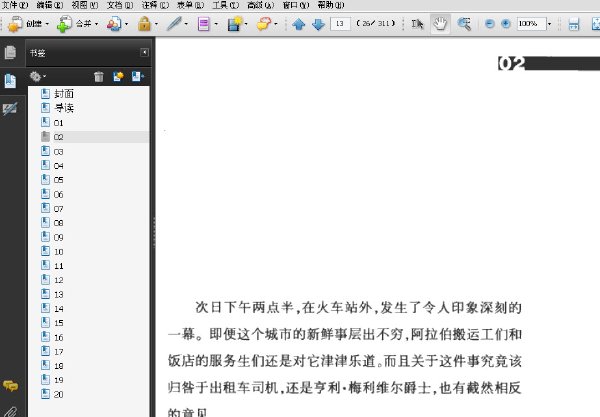Screen dimensions: 600x417
Task: Click the Security padlock icon
Action: [144, 24]
